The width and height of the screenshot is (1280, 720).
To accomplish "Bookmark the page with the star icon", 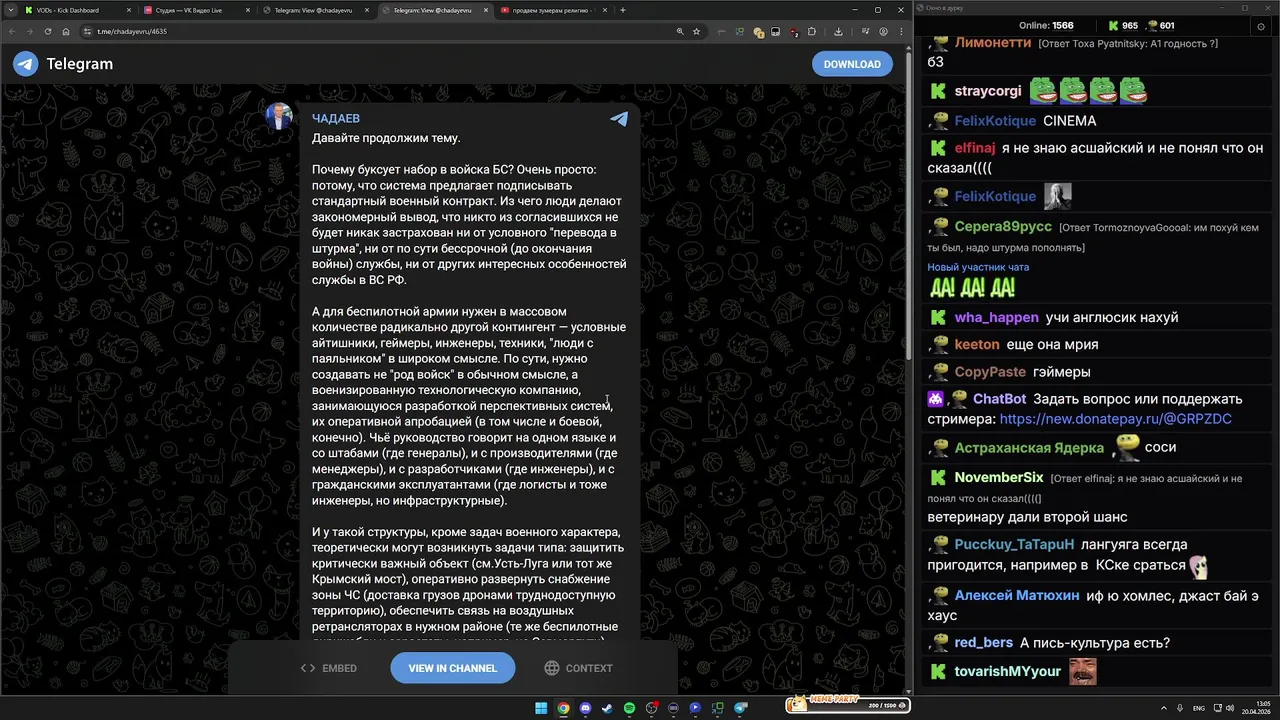I will (x=696, y=31).
